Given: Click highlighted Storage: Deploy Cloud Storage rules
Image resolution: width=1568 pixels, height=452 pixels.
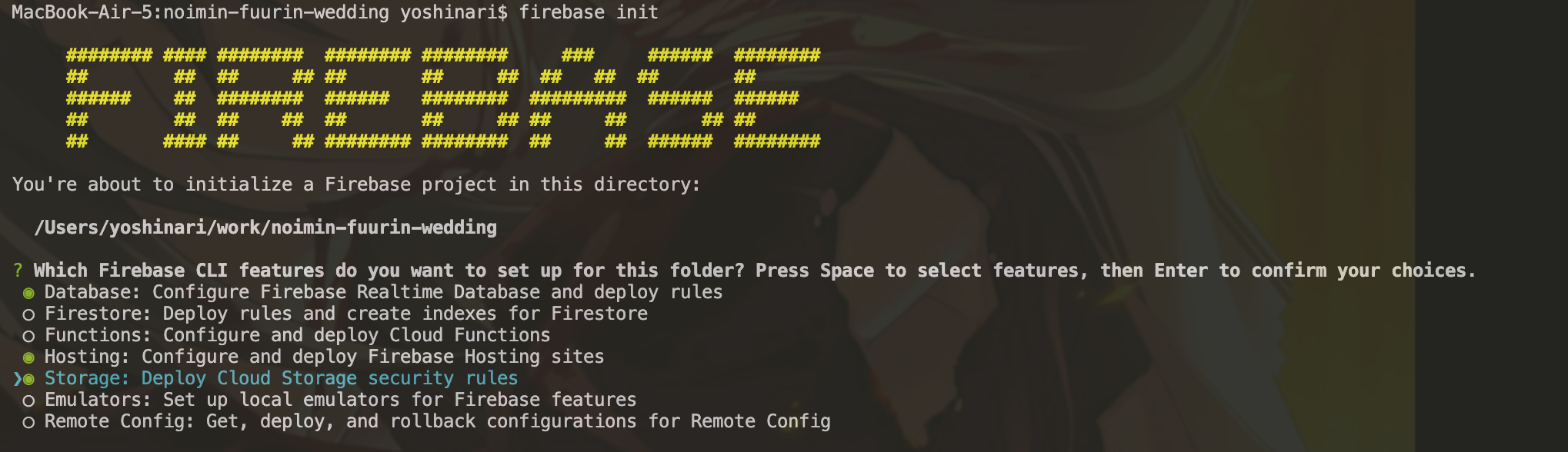Looking at the screenshot, I should click(x=281, y=378).
